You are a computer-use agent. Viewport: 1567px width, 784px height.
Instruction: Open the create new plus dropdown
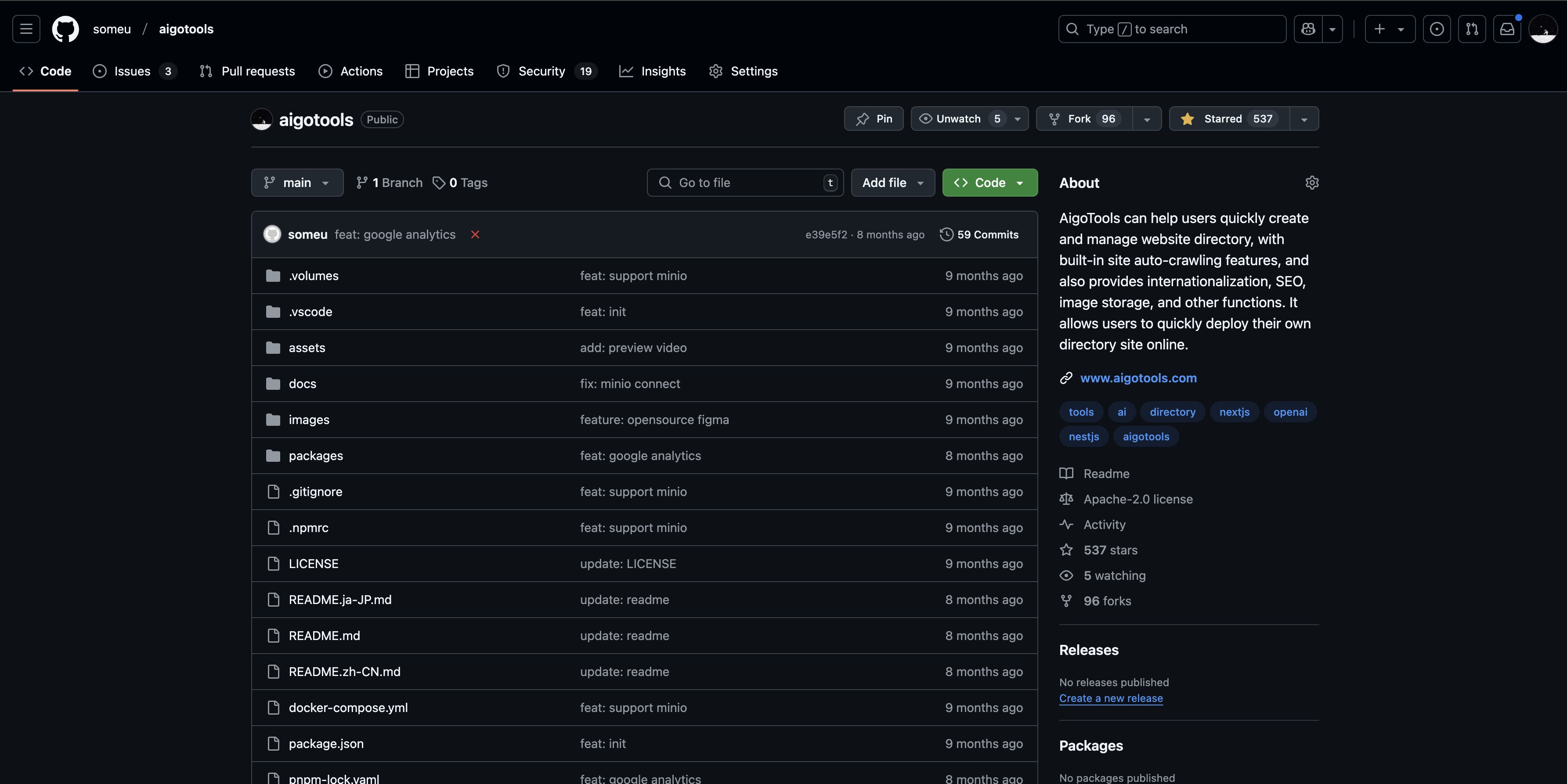tap(1390, 29)
